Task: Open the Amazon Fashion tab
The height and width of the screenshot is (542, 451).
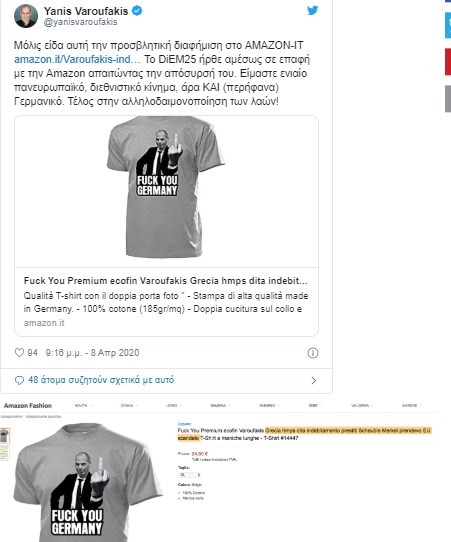Action: click(x=28, y=405)
